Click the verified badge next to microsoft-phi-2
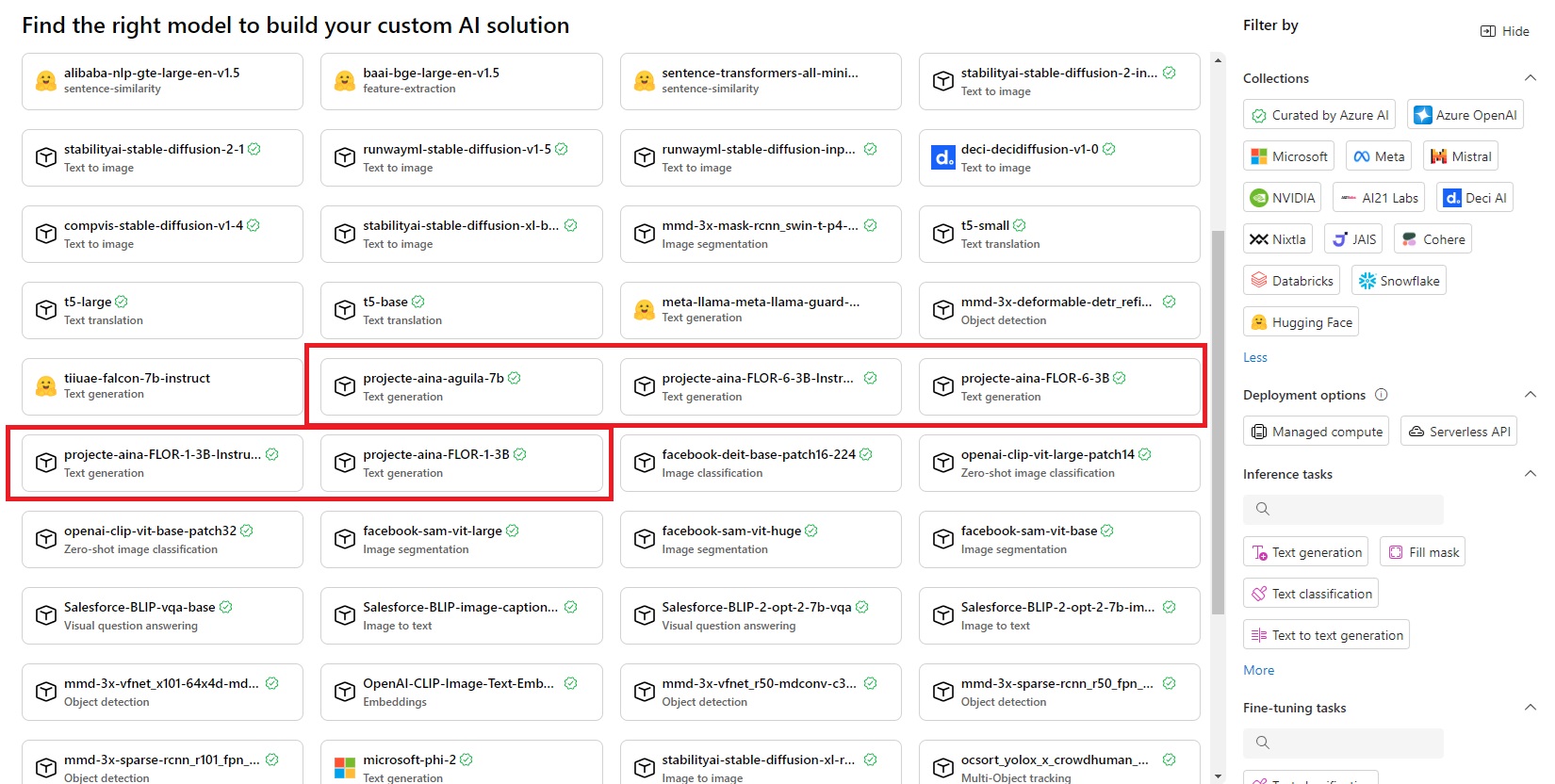Viewport: 1555px width, 784px height. 466,759
